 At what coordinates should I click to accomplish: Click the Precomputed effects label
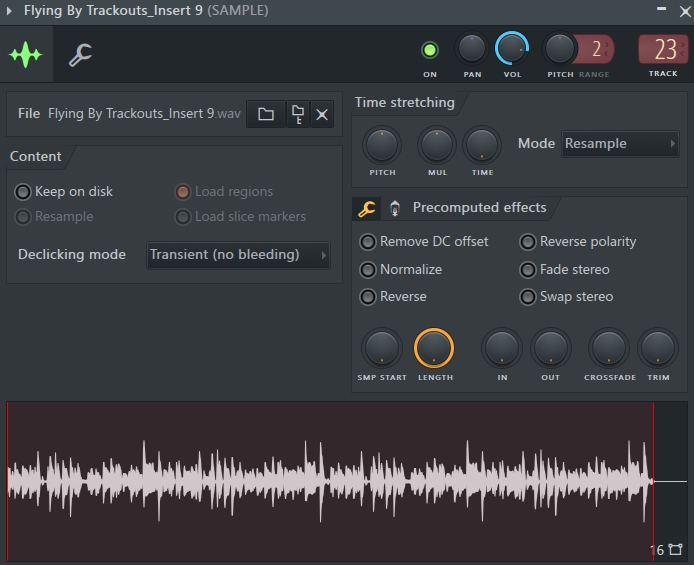click(x=479, y=208)
